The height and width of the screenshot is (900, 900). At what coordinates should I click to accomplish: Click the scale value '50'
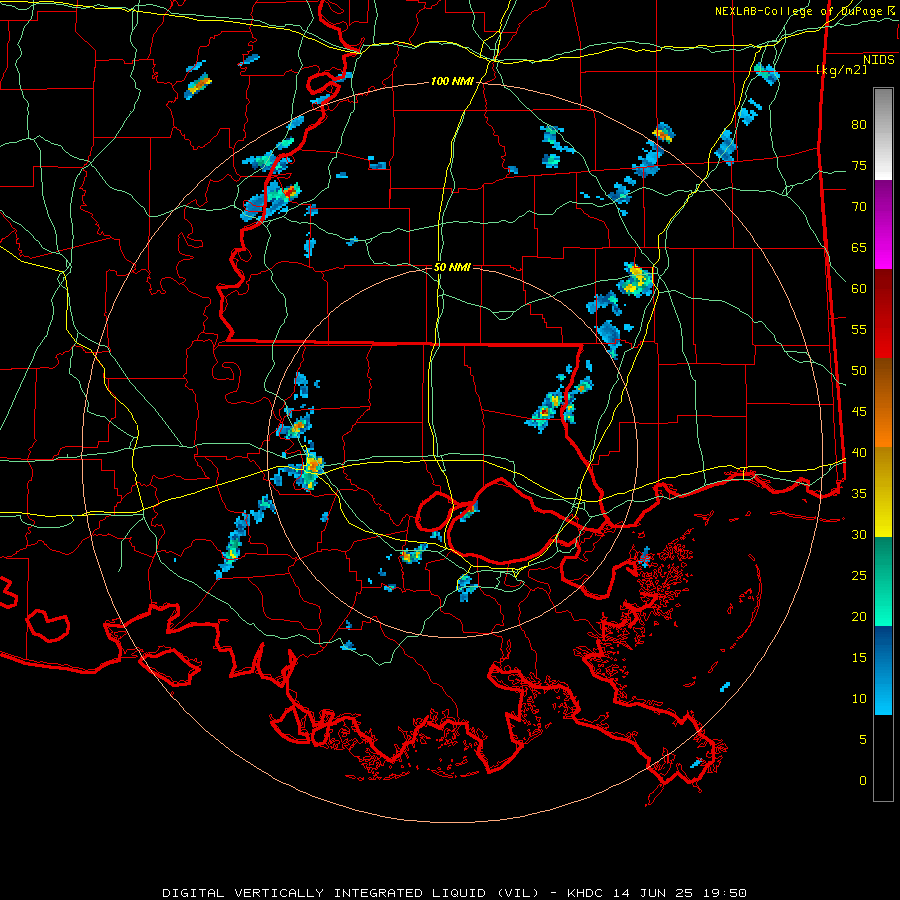(x=859, y=371)
